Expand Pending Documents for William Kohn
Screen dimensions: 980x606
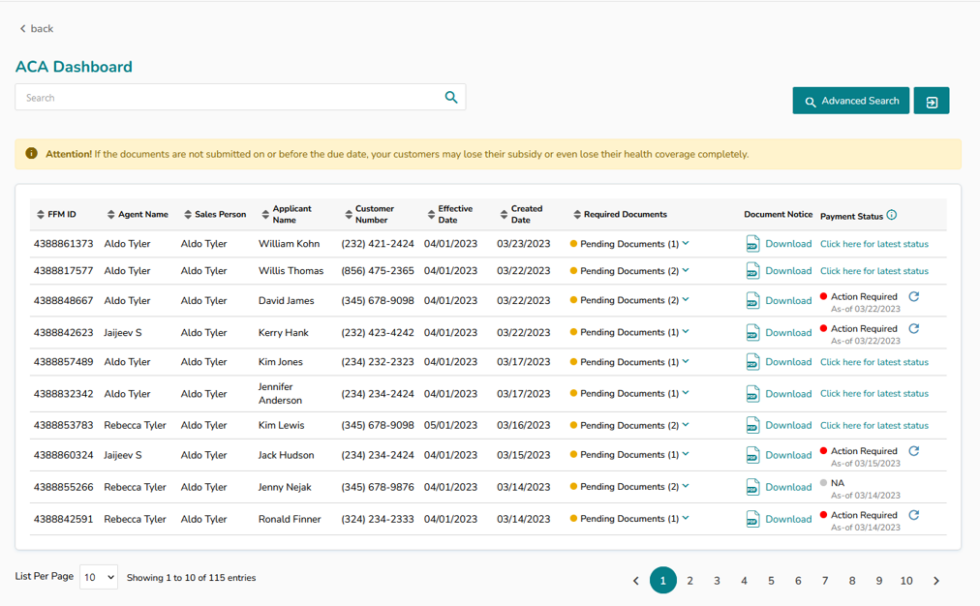point(686,243)
